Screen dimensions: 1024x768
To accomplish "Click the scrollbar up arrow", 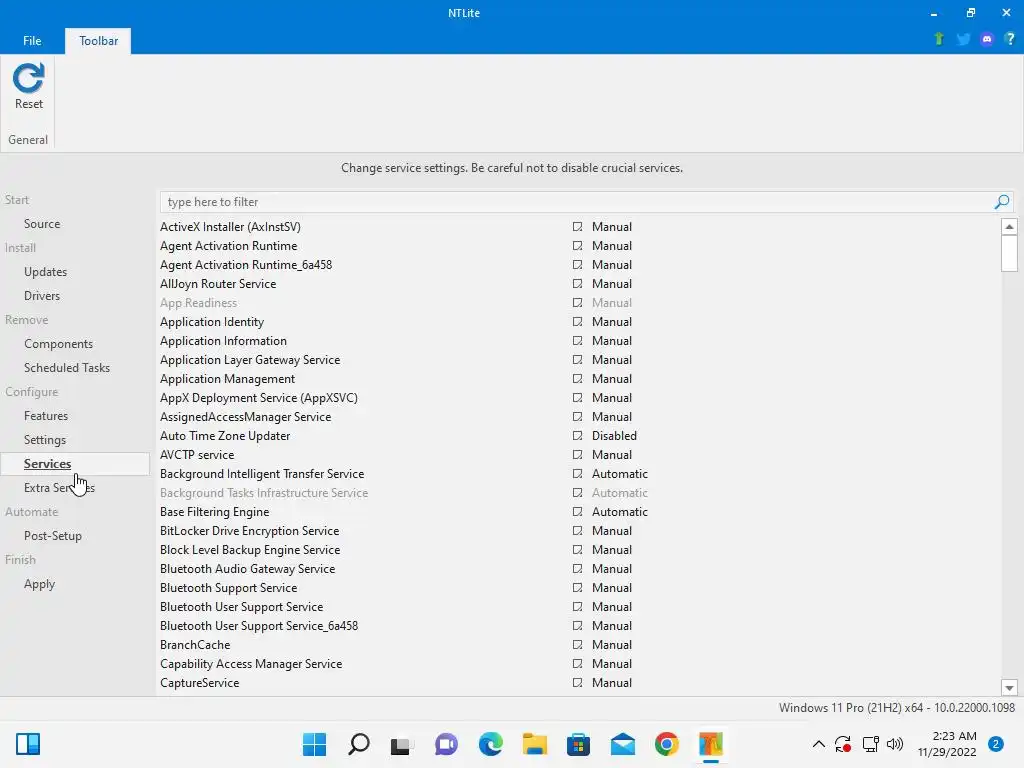I will pos(1009,227).
